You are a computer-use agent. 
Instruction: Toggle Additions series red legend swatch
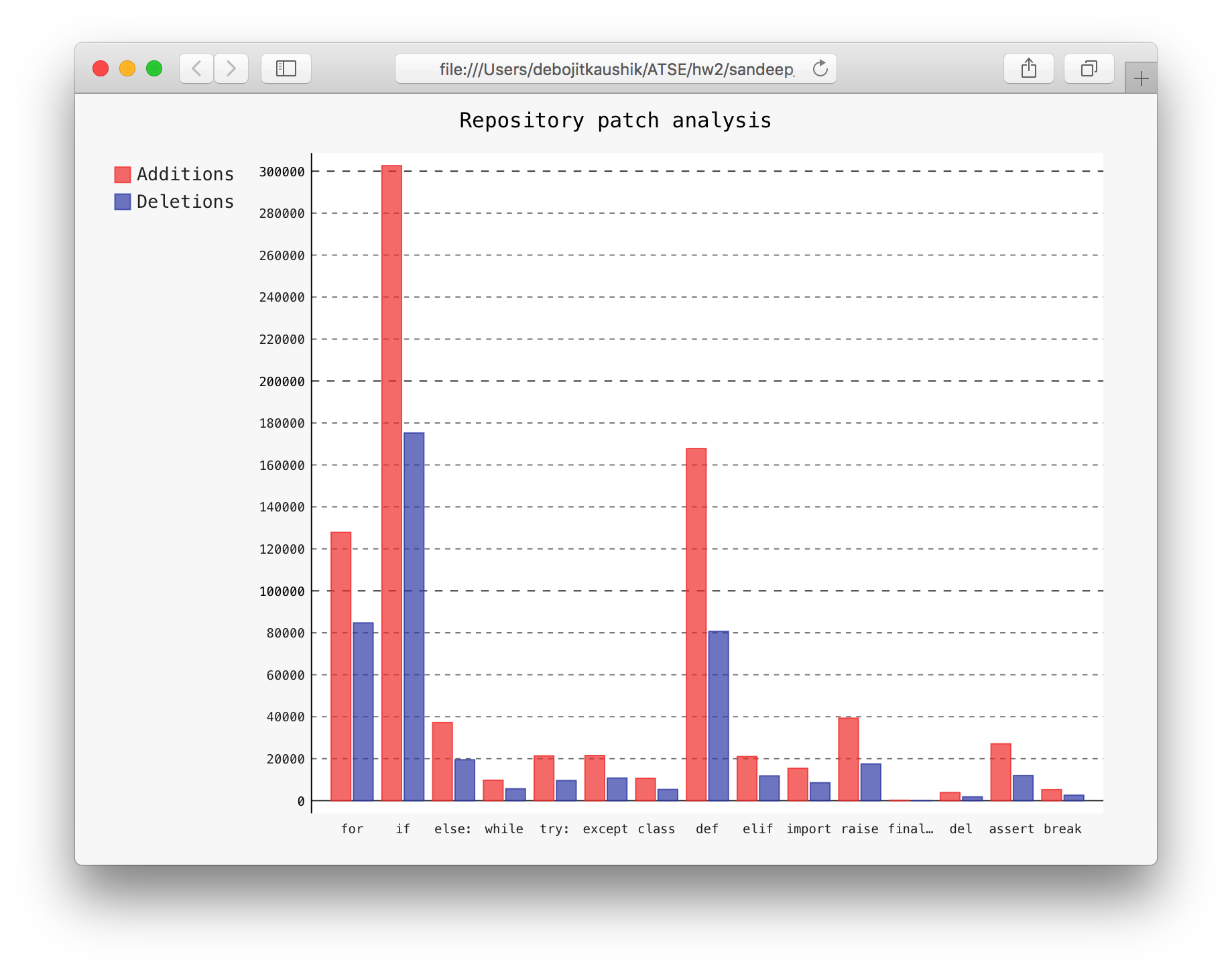pyautogui.click(x=123, y=174)
